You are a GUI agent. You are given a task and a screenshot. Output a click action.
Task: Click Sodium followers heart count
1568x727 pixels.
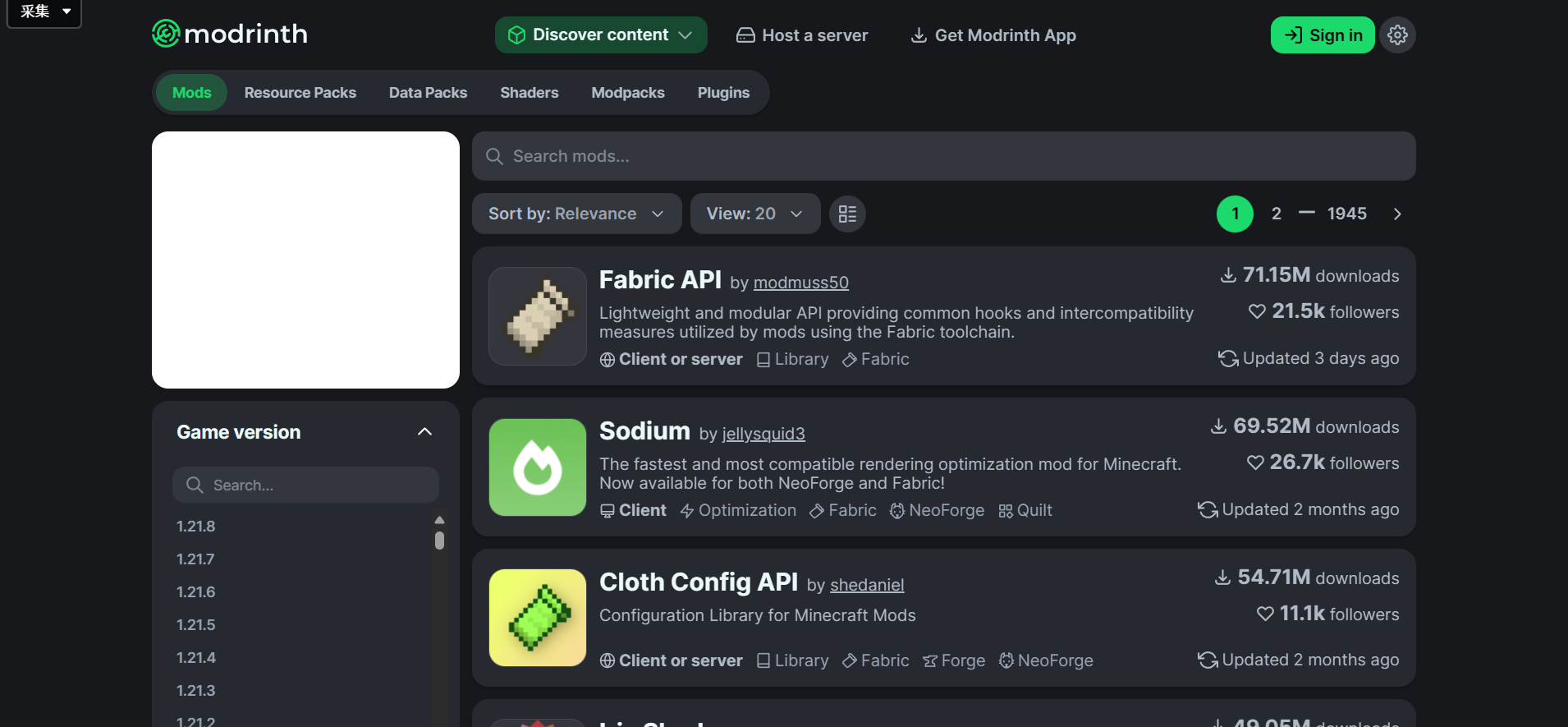pyautogui.click(x=1323, y=462)
